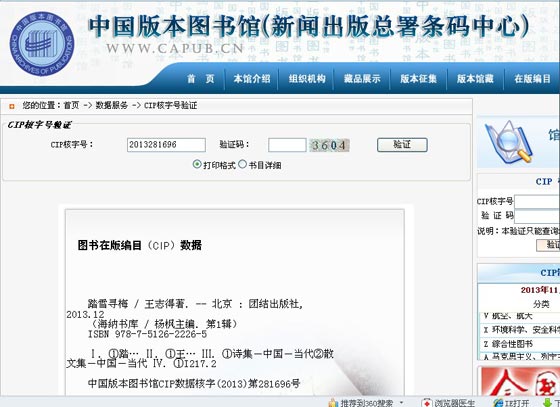The height and width of the screenshot is (407, 560).
Task: Click the magnifier book search icon
Action: click(x=508, y=142)
